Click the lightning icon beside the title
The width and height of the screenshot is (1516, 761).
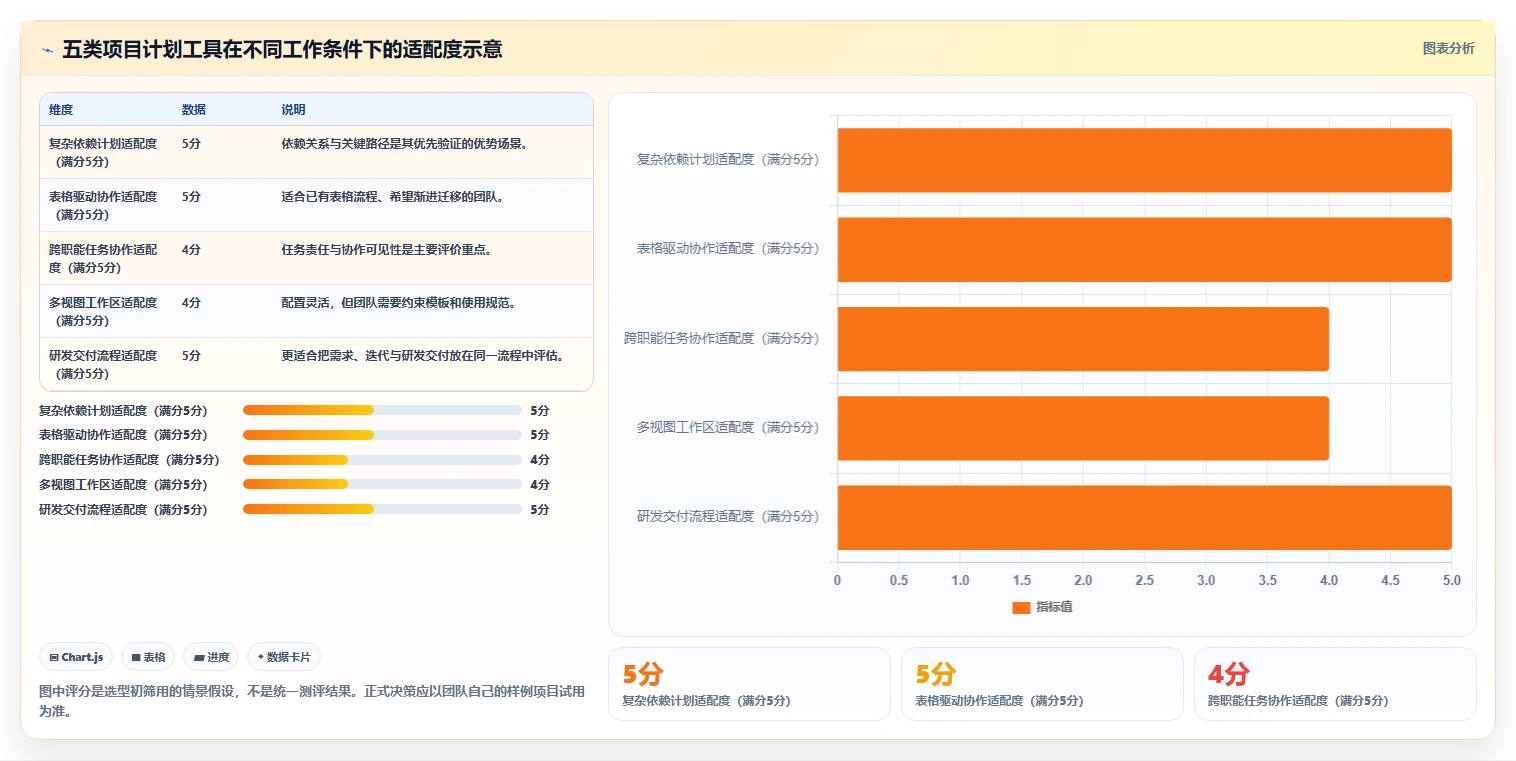[48, 50]
